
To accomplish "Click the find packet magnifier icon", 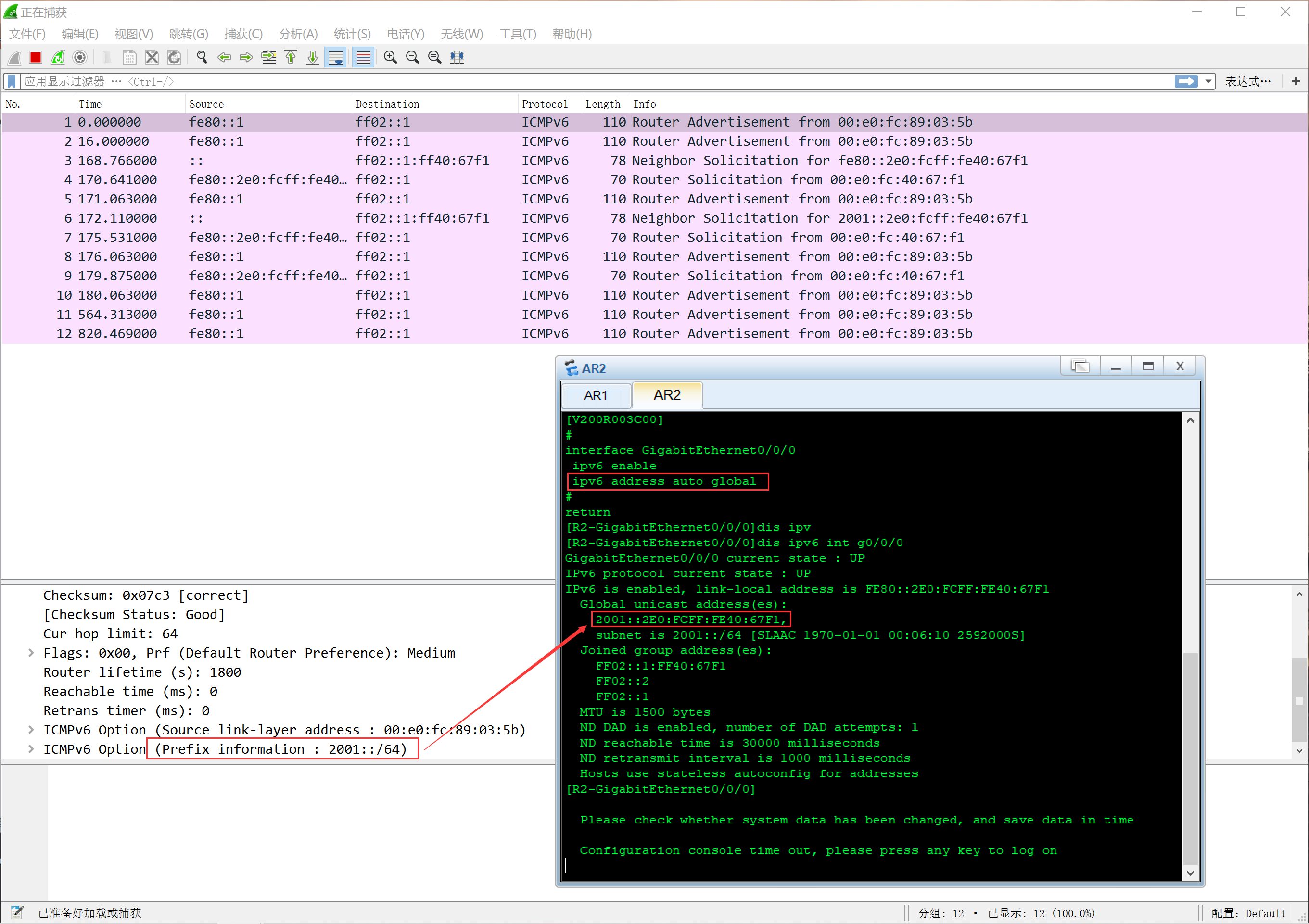I will click(202, 58).
